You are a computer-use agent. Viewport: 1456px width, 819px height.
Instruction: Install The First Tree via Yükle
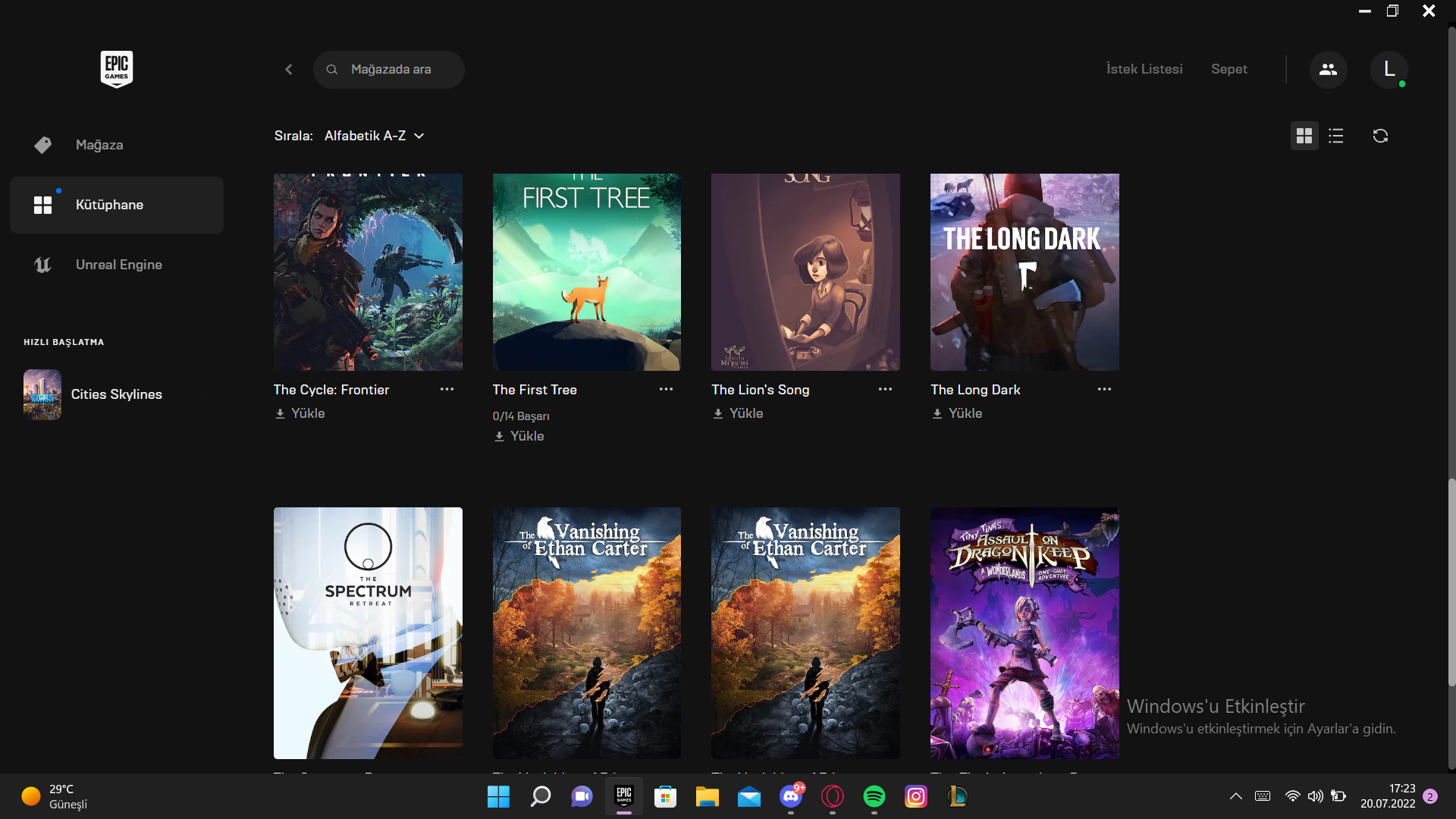(x=519, y=436)
